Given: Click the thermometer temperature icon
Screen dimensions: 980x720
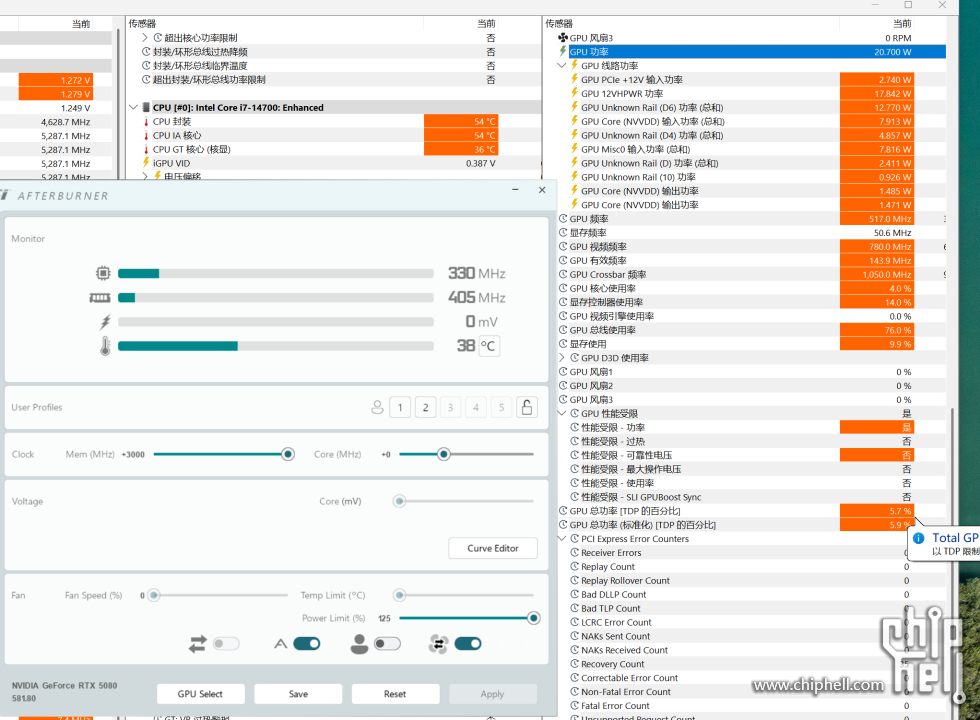Looking at the screenshot, I should 105,346.
